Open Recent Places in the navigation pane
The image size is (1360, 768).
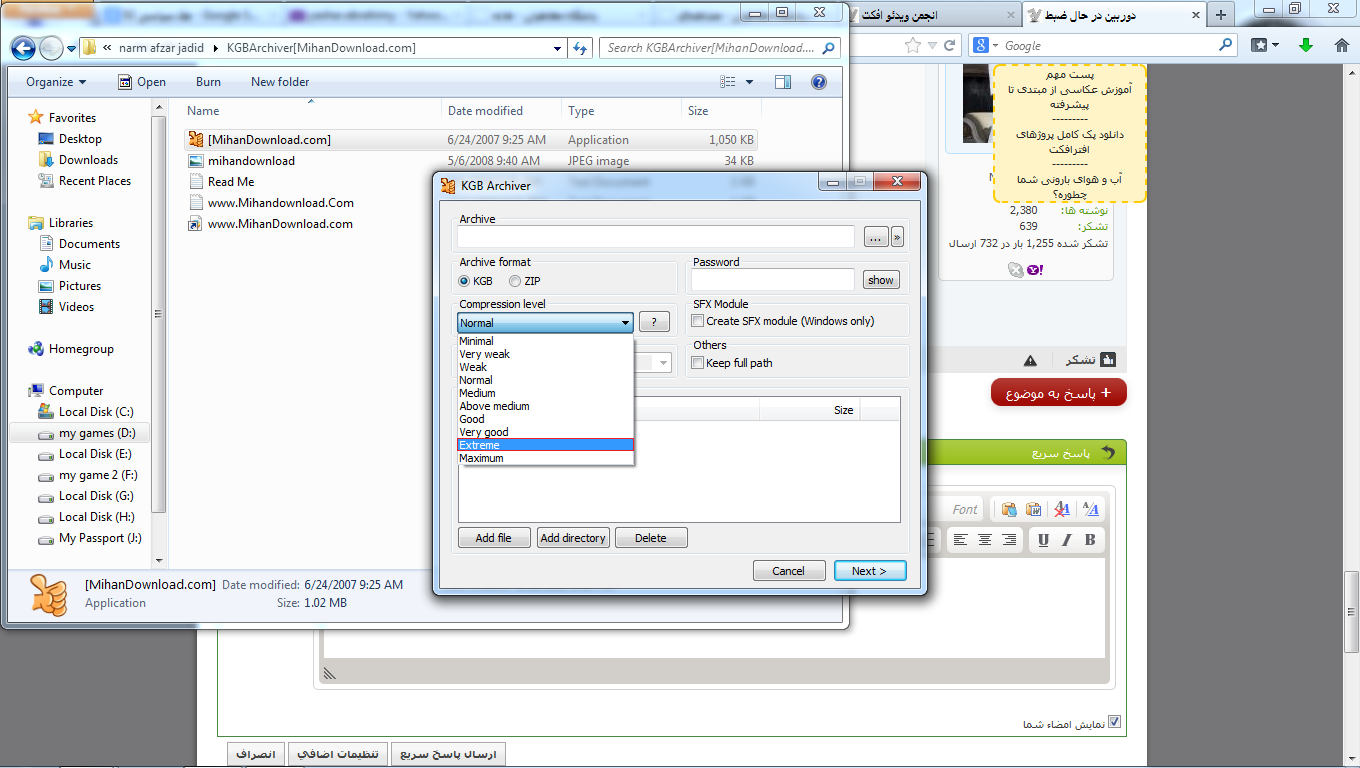[x=95, y=181]
